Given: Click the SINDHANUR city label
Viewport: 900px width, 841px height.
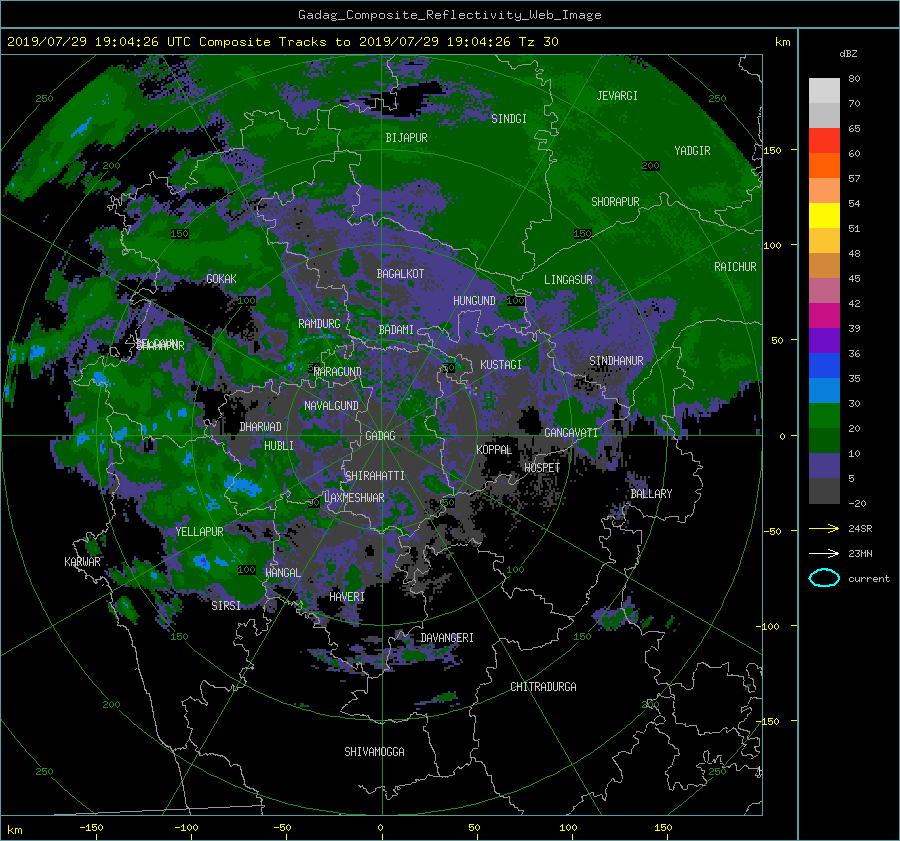Looking at the screenshot, I should (616, 361).
